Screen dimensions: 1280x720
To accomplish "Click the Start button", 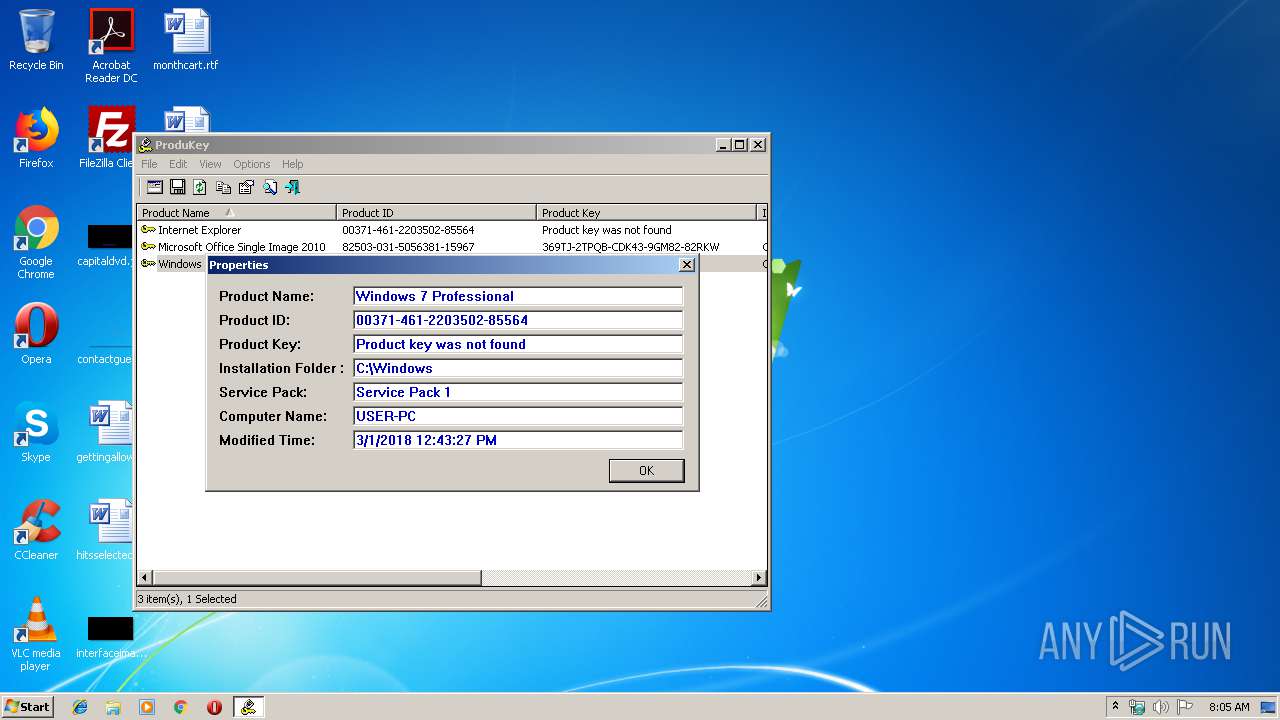I will coord(28,707).
